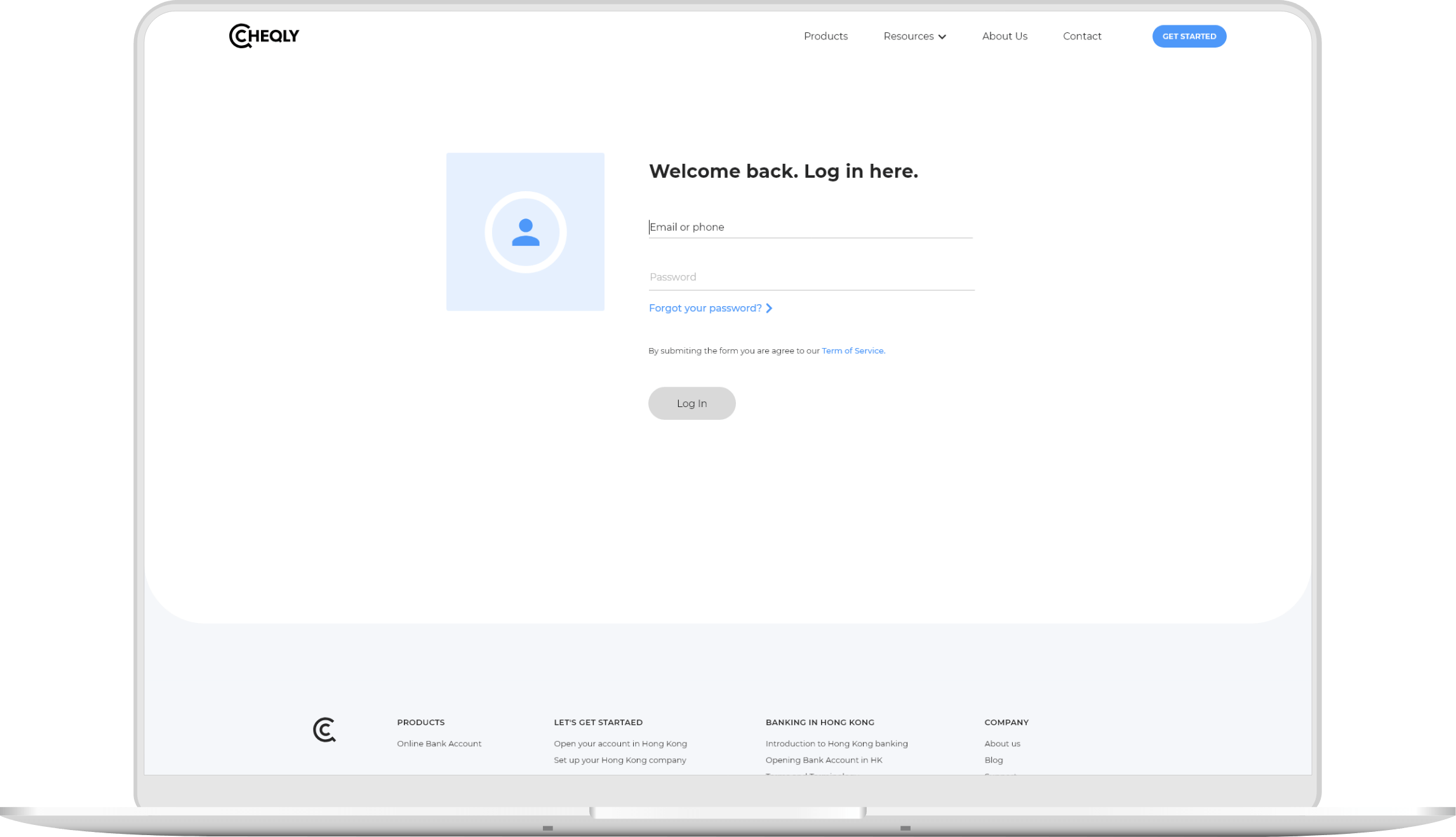Go to About Us page
The image size is (1456, 837).
tap(1004, 36)
